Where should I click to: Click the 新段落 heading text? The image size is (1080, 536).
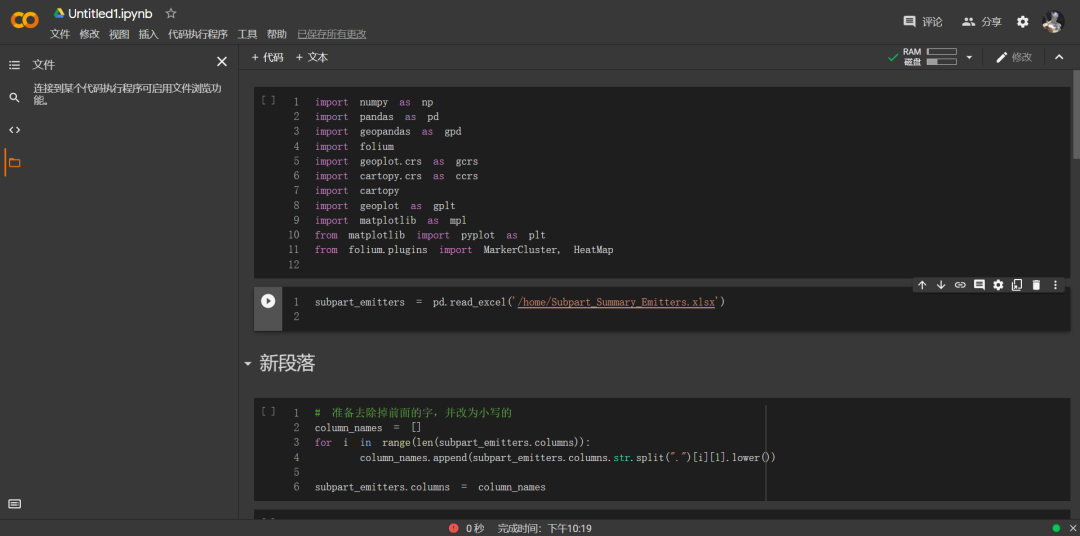click(x=287, y=364)
